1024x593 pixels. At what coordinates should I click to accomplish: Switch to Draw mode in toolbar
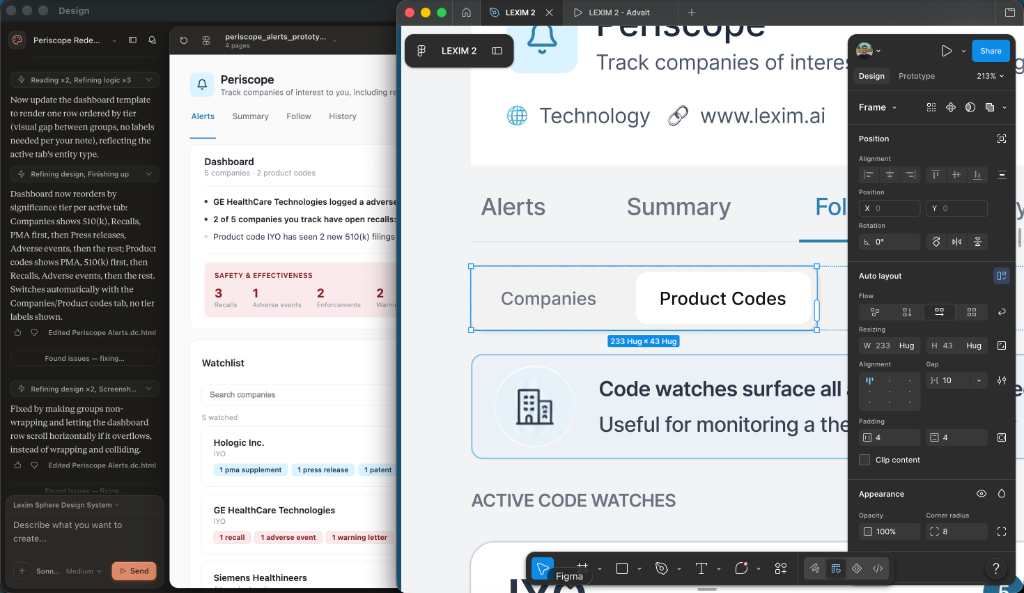[814, 569]
